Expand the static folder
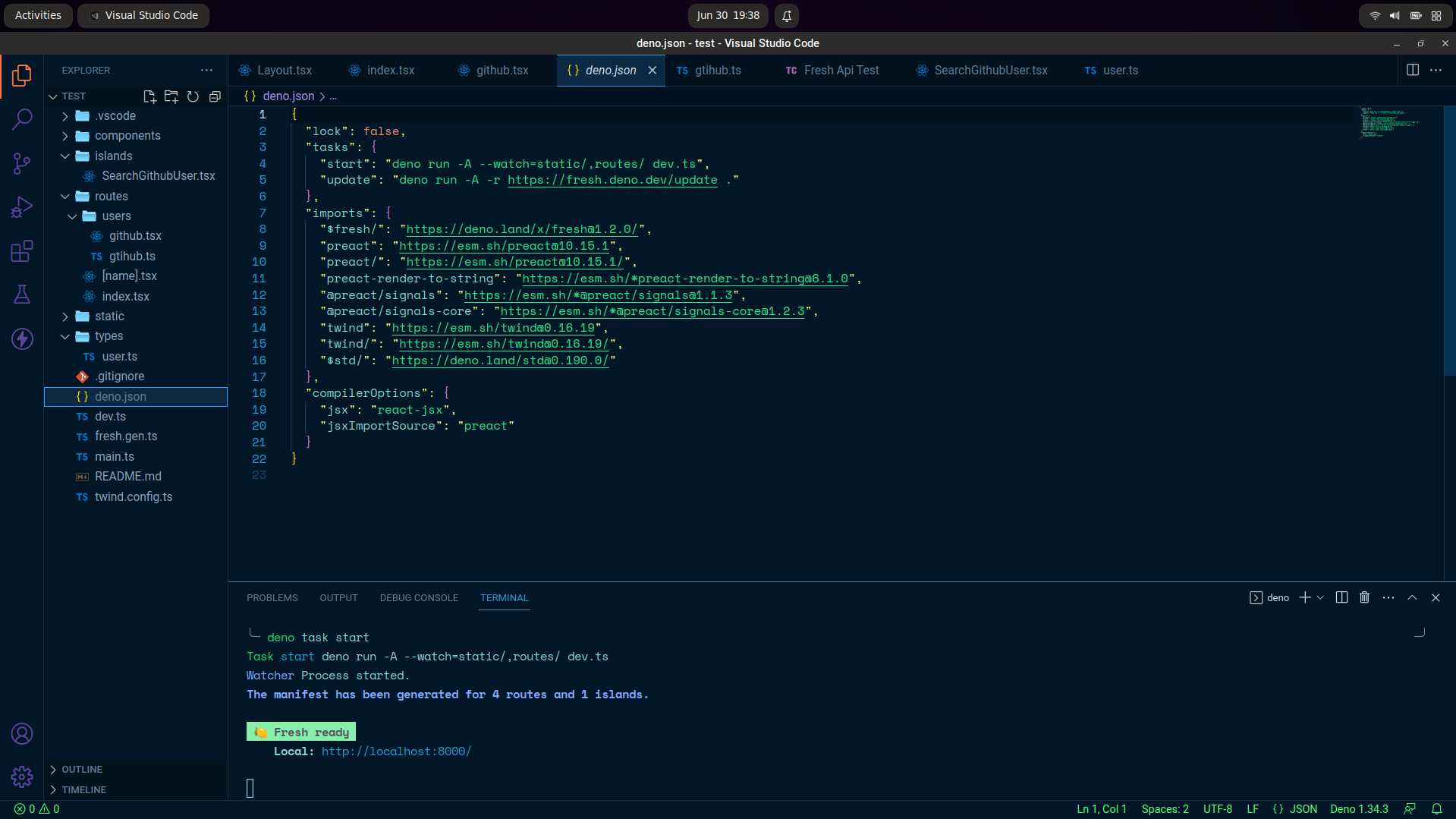 pyautogui.click(x=135, y=316)
